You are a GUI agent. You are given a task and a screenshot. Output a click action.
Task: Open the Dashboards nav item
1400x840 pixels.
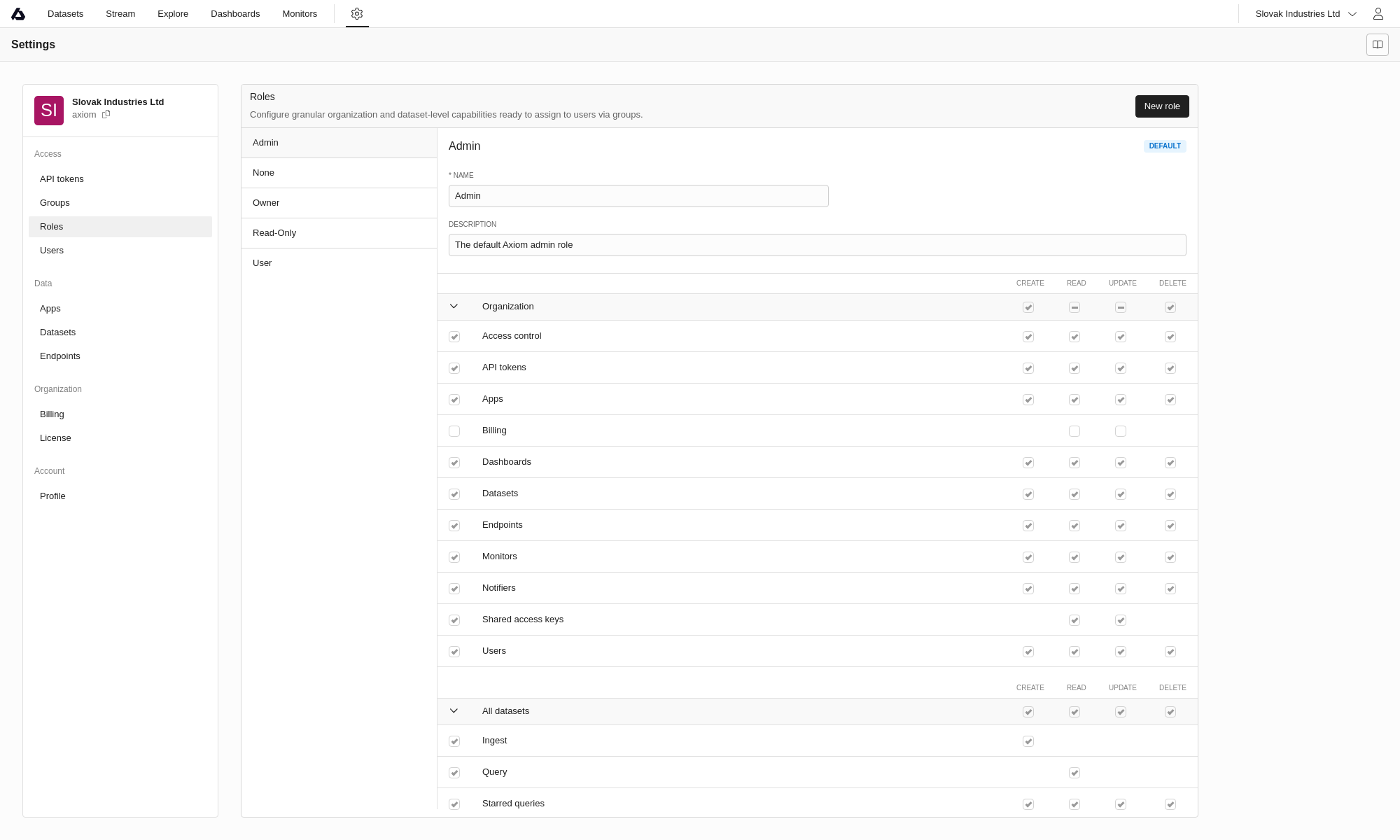click(x=235, y=14)
